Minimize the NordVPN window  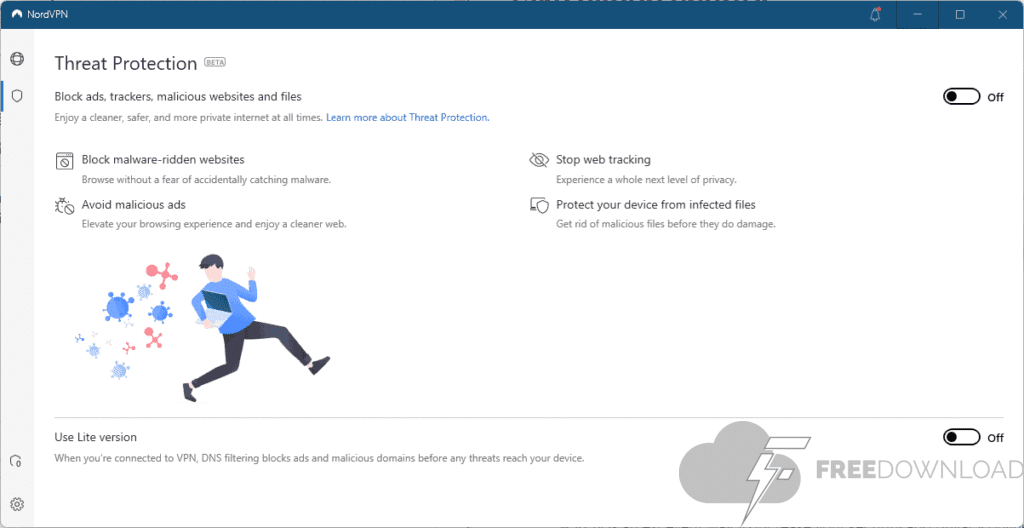918,14
